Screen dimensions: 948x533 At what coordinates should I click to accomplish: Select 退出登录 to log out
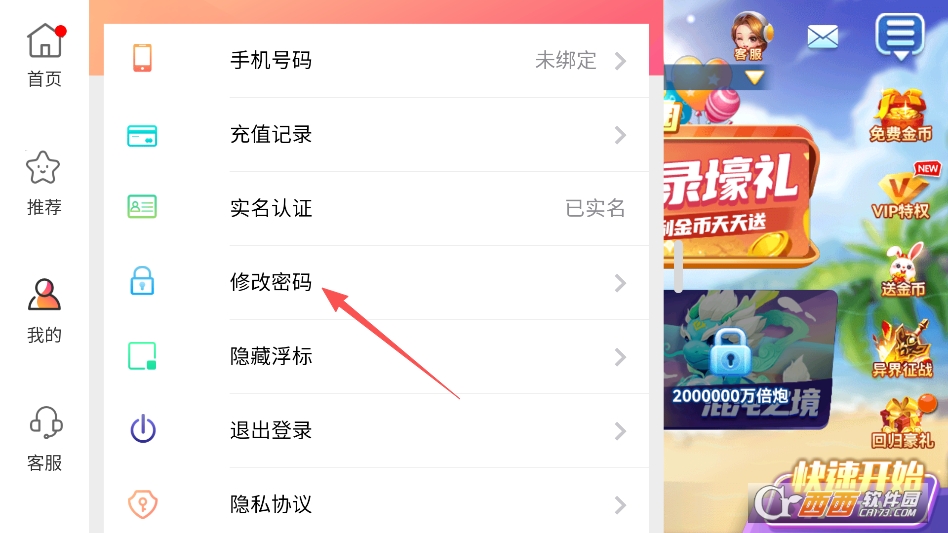(x=376, y=430)
